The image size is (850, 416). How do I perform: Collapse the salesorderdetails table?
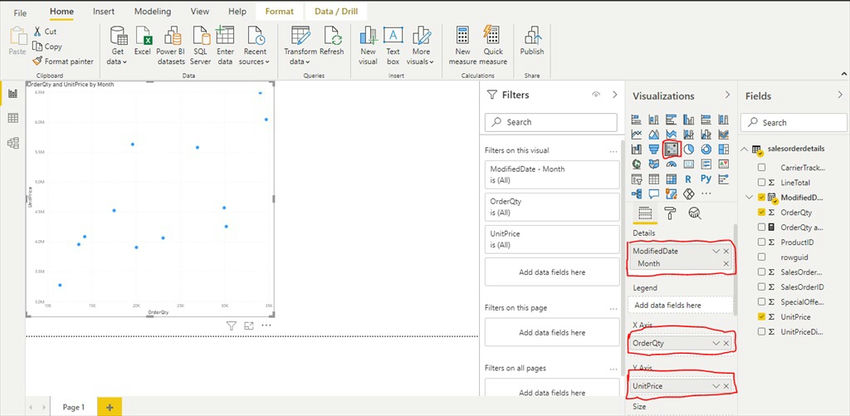(x=745, y=150)
